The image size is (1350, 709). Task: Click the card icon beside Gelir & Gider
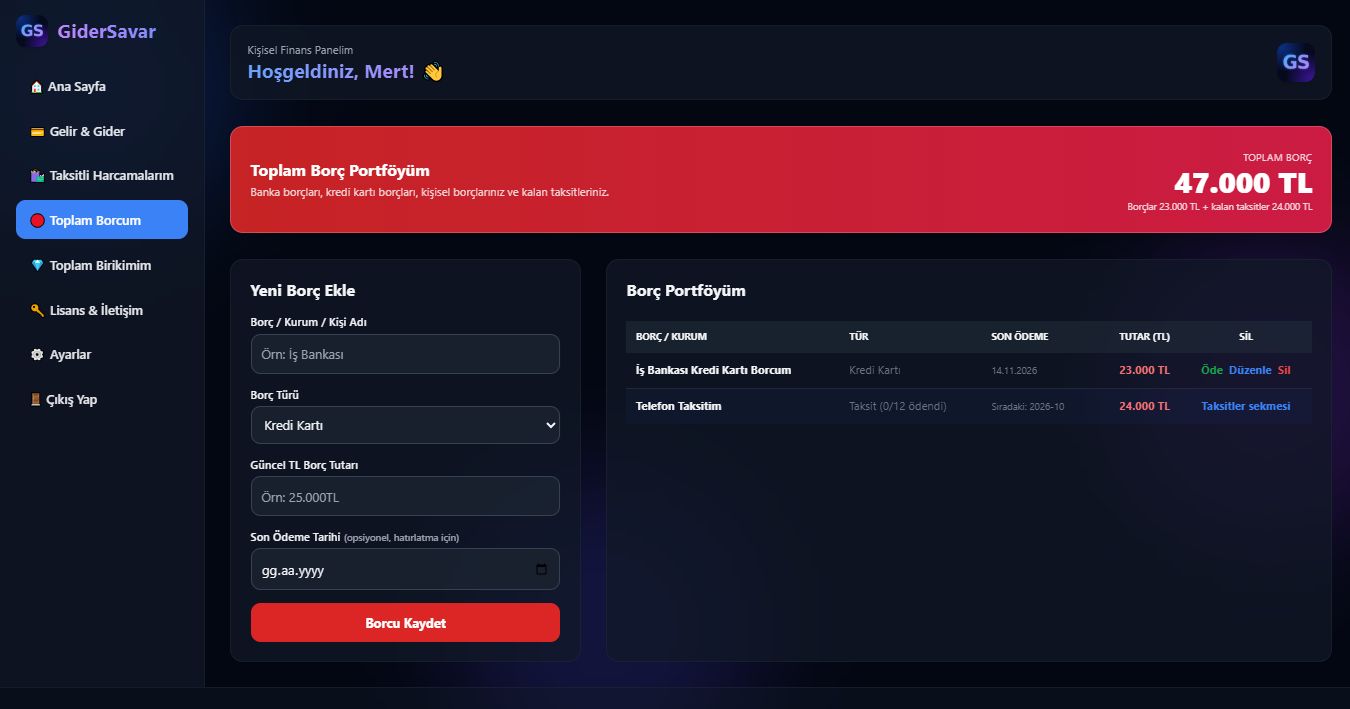point(38,132)
